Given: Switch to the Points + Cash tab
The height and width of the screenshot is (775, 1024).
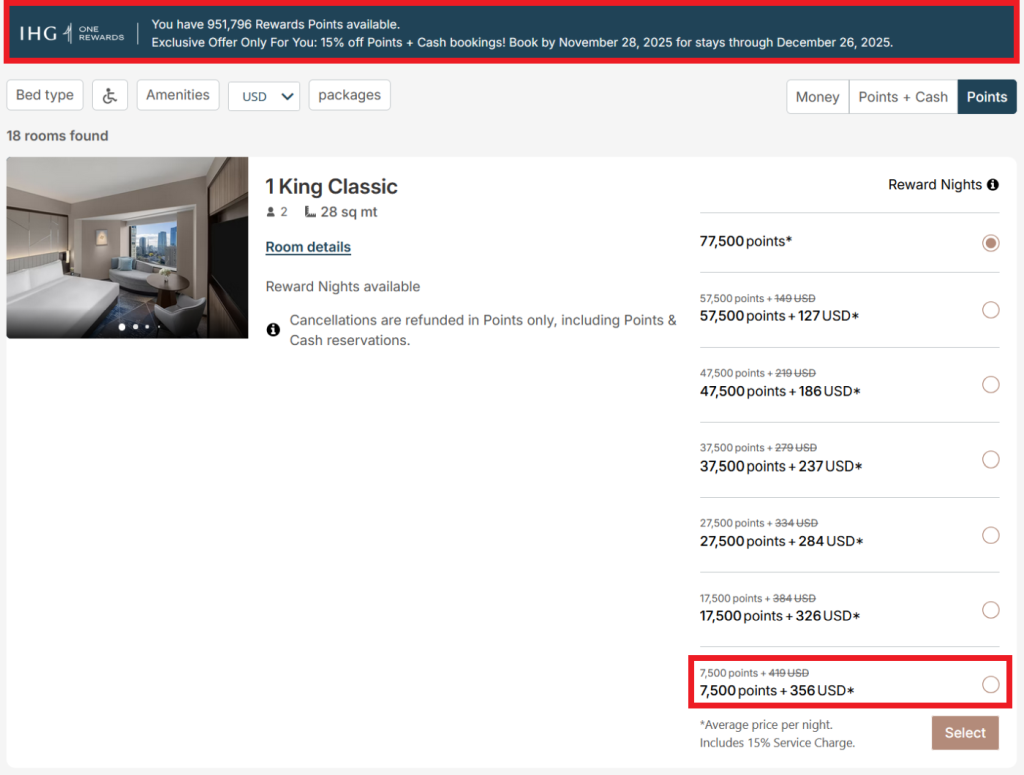Looking at the screenshot, I should tap(903, 97).
